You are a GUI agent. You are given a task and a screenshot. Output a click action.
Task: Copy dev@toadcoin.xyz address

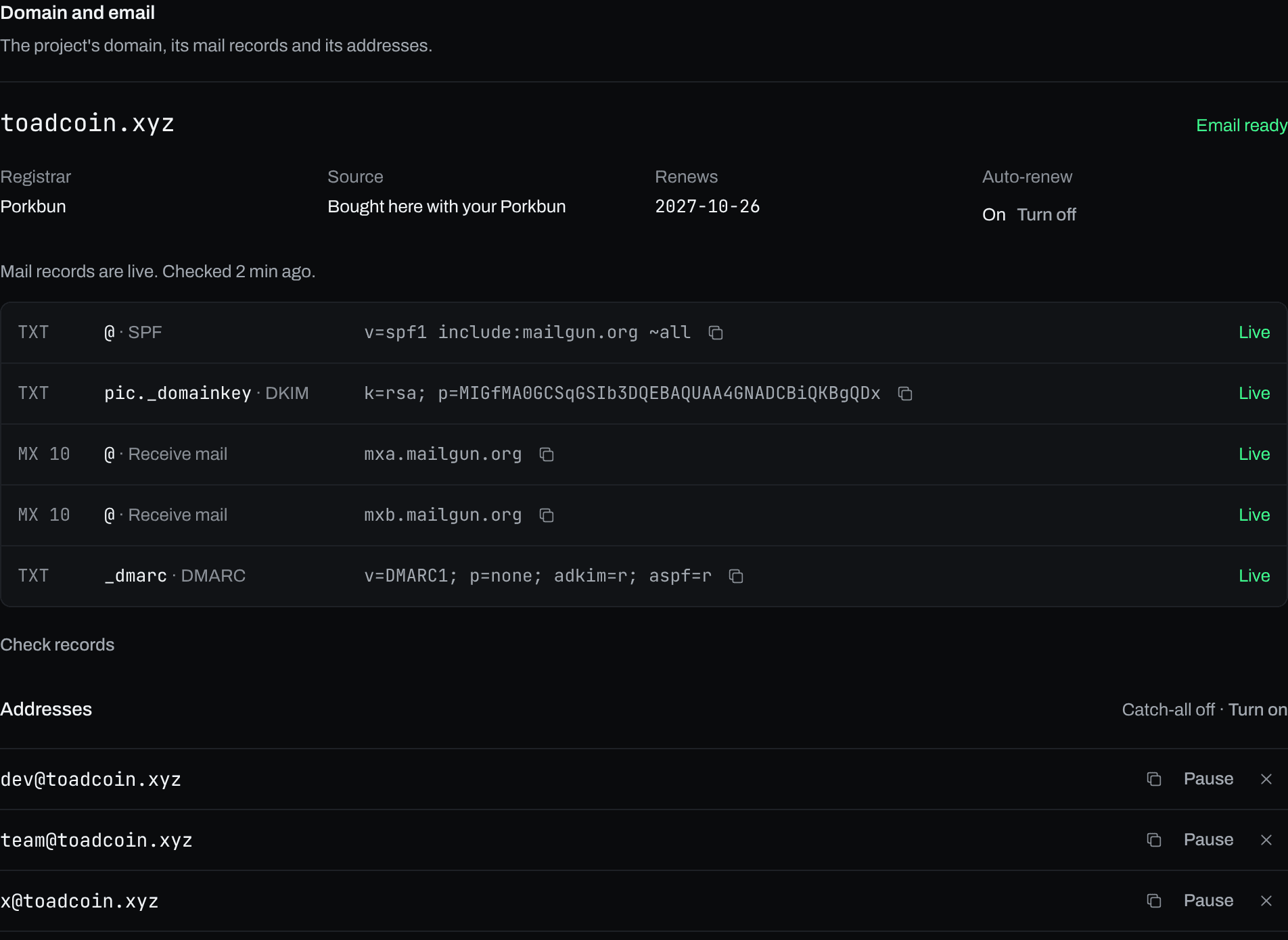tap(1154, 779)
